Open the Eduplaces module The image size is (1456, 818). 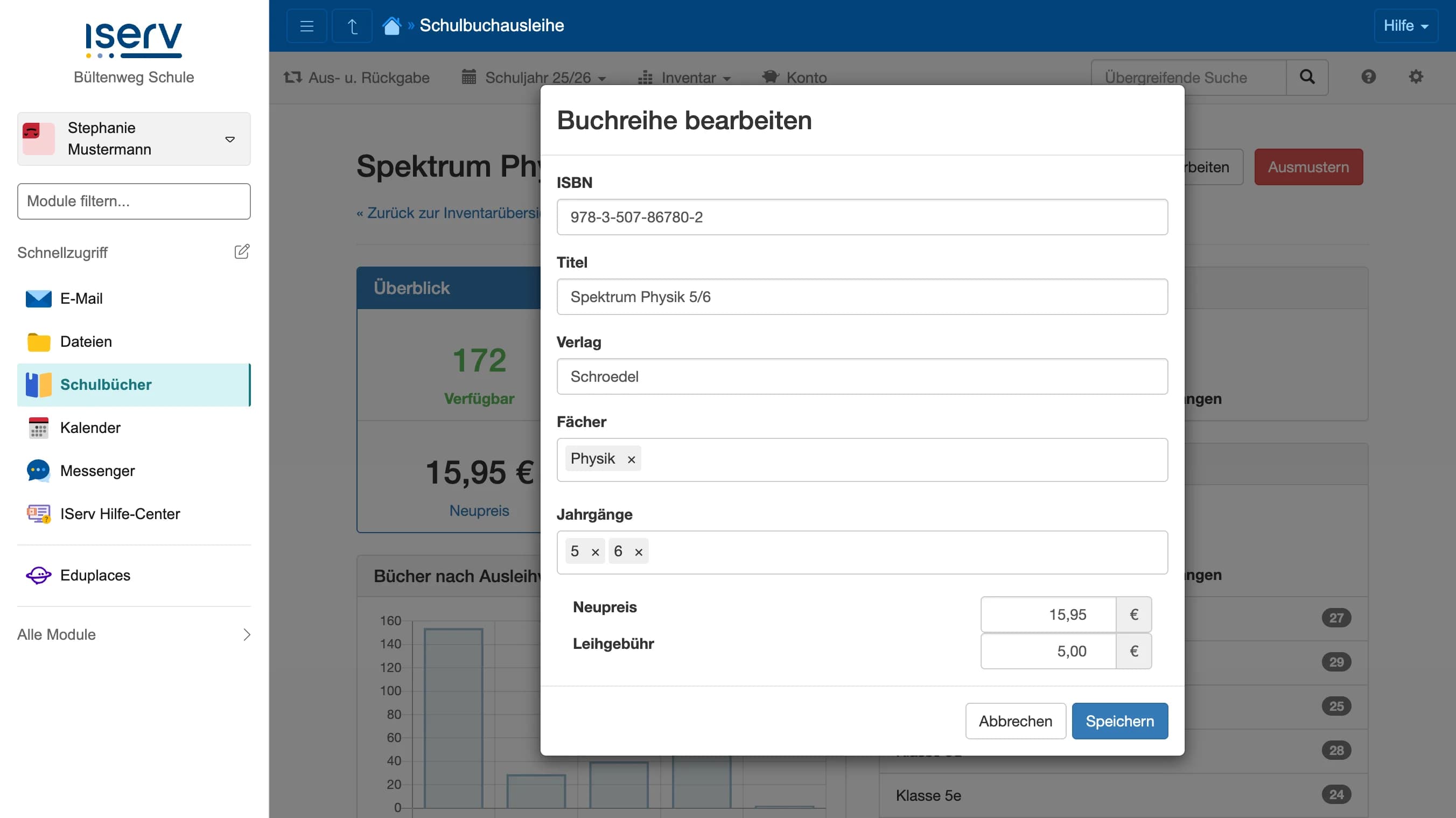click(x=95, y=575)
